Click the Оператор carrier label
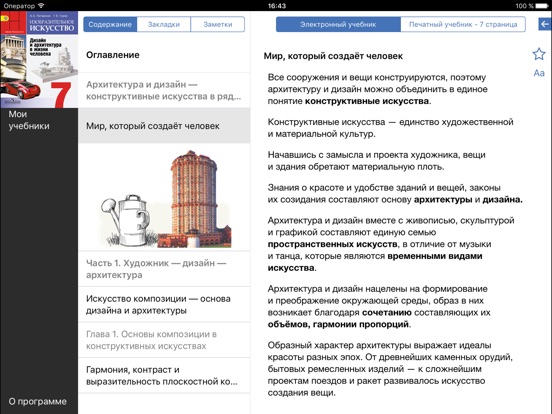Screen dimensions: 552x414 pyautogui.click(x=19, y=6)
